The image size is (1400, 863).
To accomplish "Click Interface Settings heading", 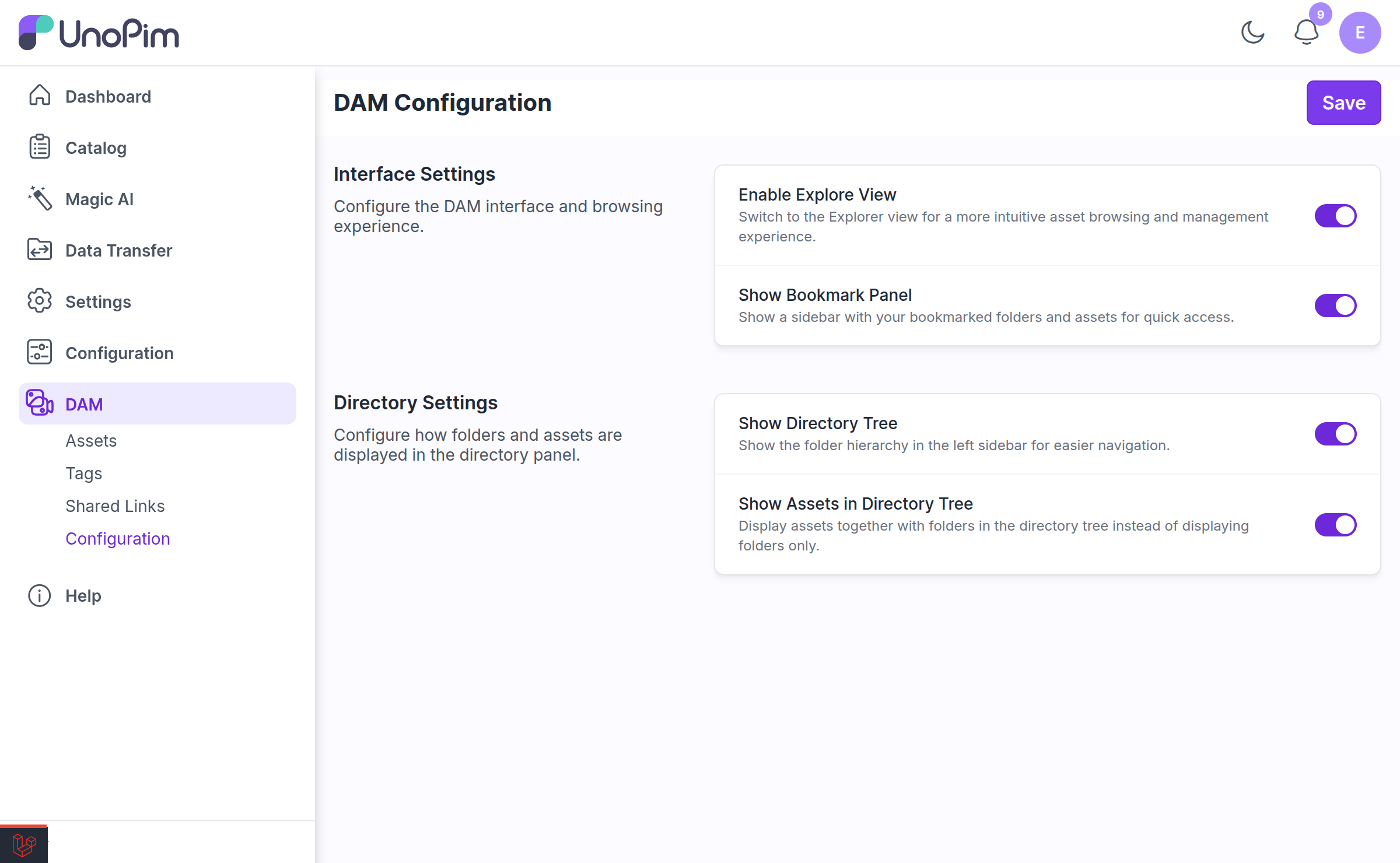I will (414, 174).
